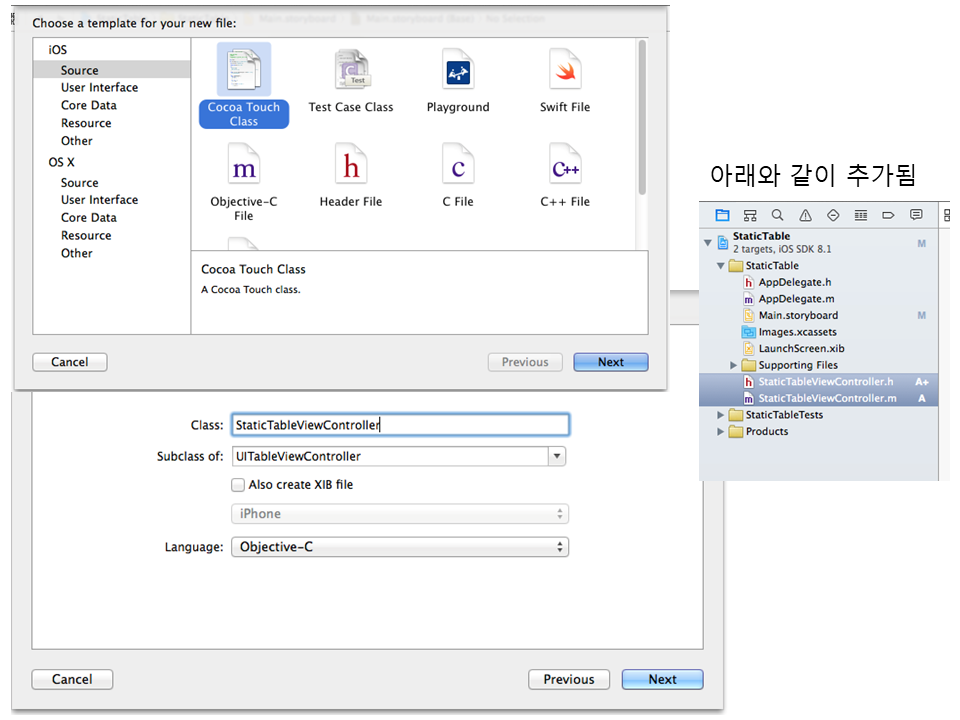Show the Breakpoint navigator

(x=888, y=215)
